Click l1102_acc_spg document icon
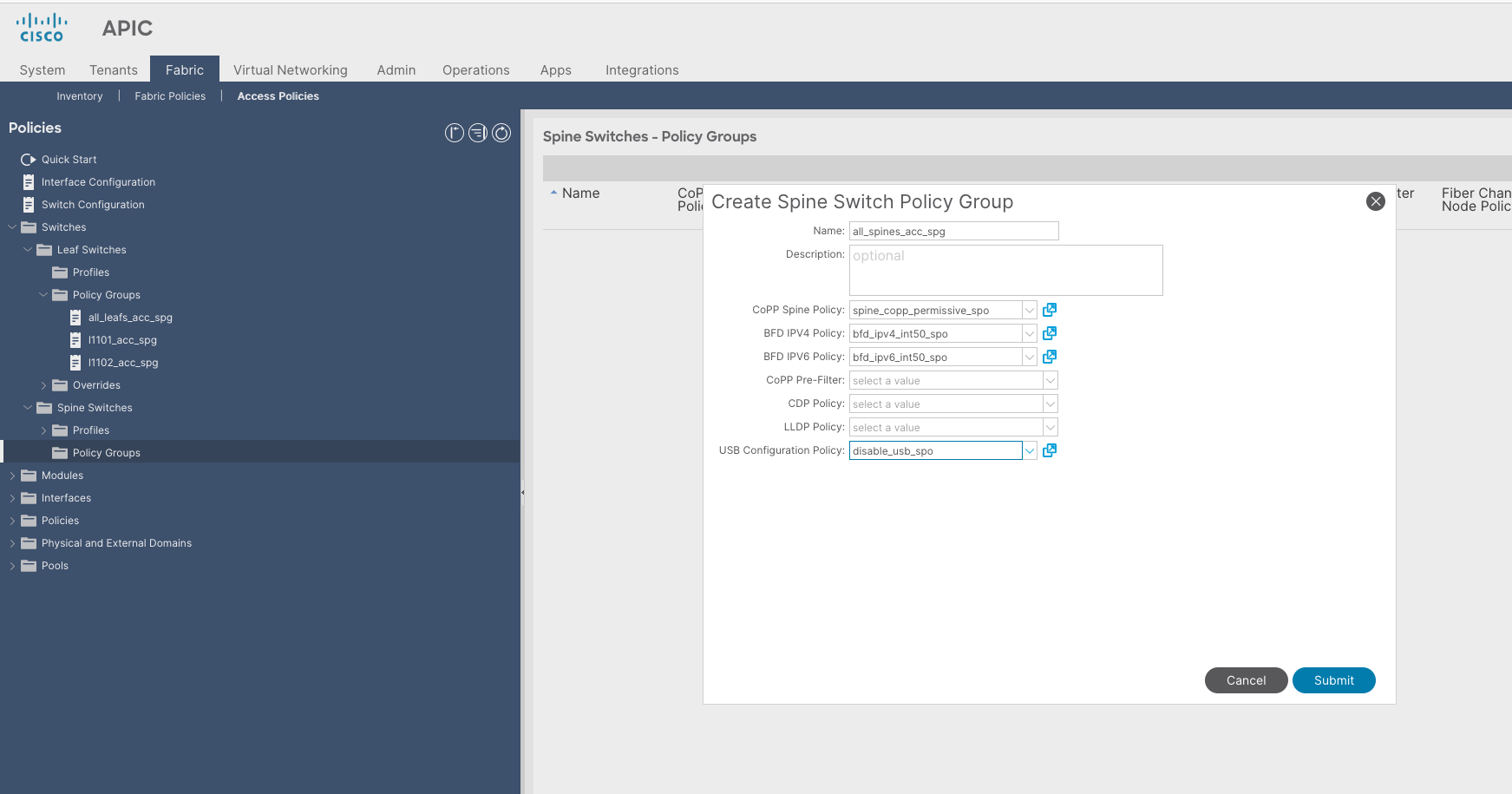Screen dimensions: 1512x794 [x=75, y=363]
